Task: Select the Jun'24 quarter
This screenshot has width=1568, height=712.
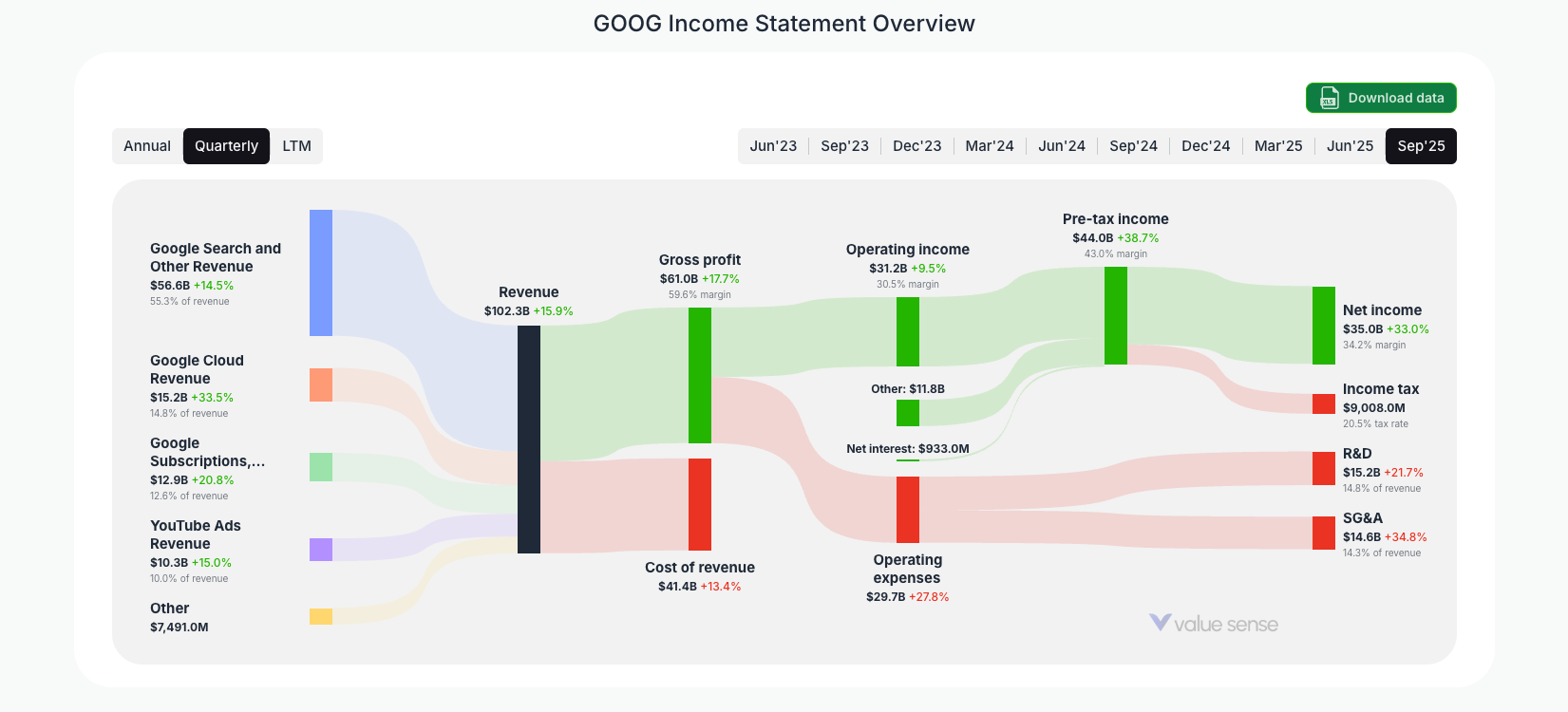Action: [x=1061, y=145]
